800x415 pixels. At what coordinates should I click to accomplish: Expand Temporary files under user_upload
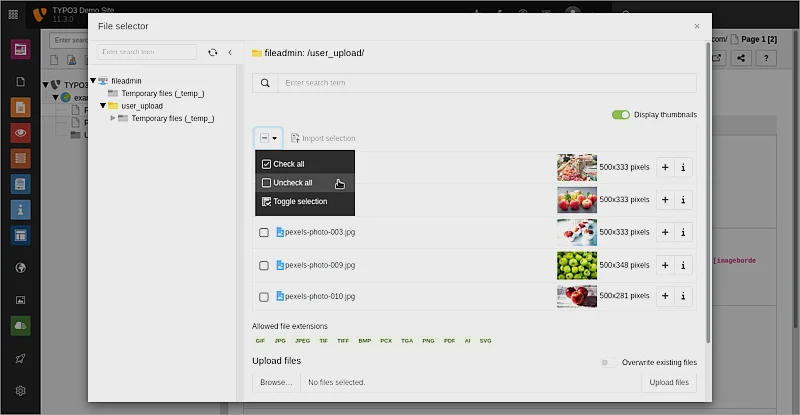[113, 118]
